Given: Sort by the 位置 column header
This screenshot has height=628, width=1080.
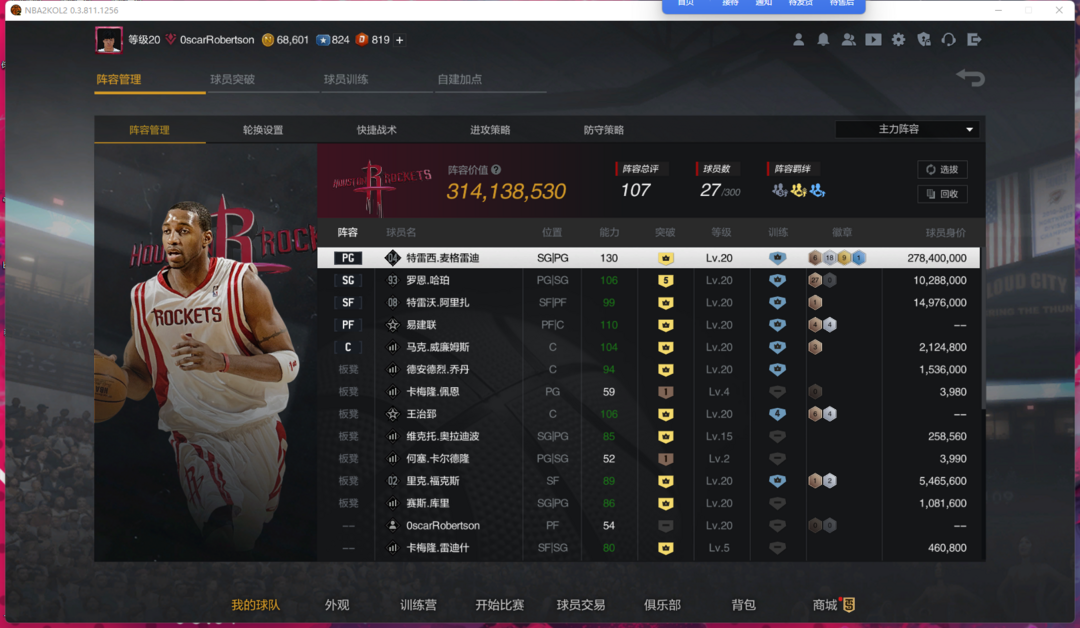Looking at the screenshot, I should [552, 233].
